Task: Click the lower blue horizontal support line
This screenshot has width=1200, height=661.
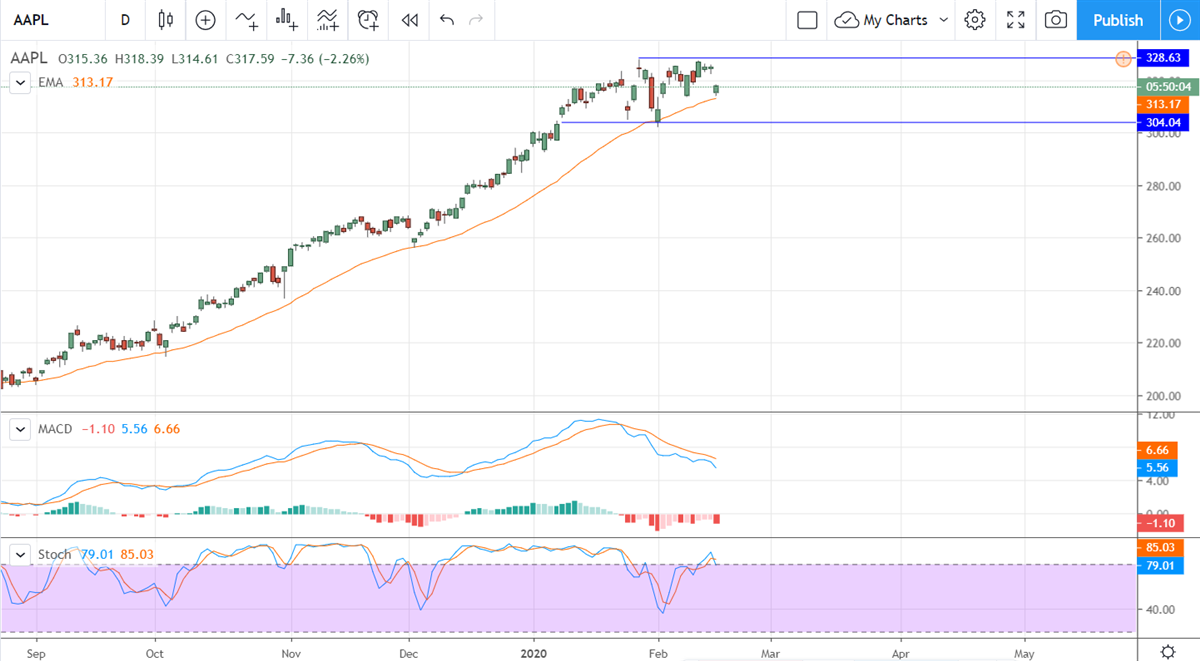Action: pos(850,122)
